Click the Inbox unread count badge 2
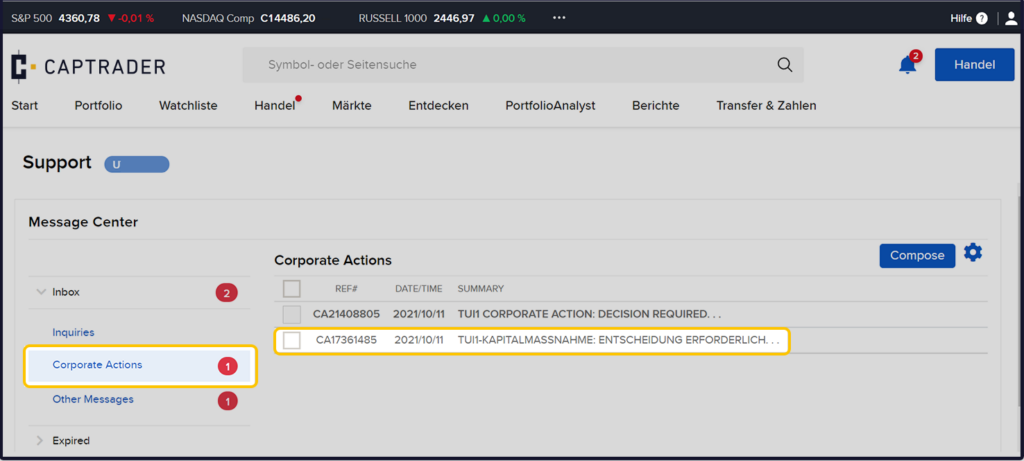This screenshot has width=1024, height=461. (x=227, y=293)
